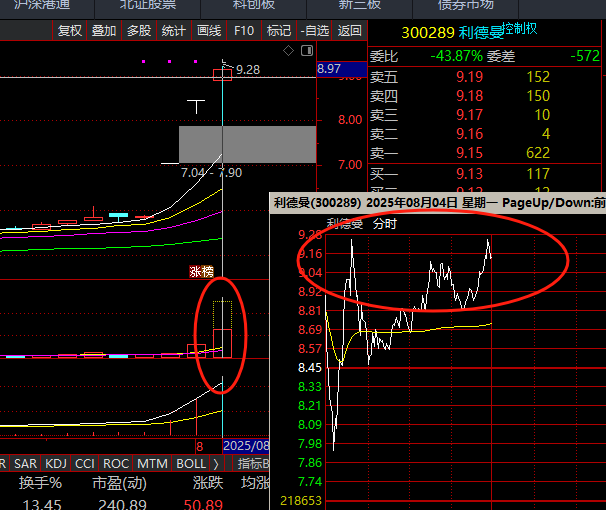606x510 pixels.
Task: Click the 换手% column header
Action: pos(40,483)
